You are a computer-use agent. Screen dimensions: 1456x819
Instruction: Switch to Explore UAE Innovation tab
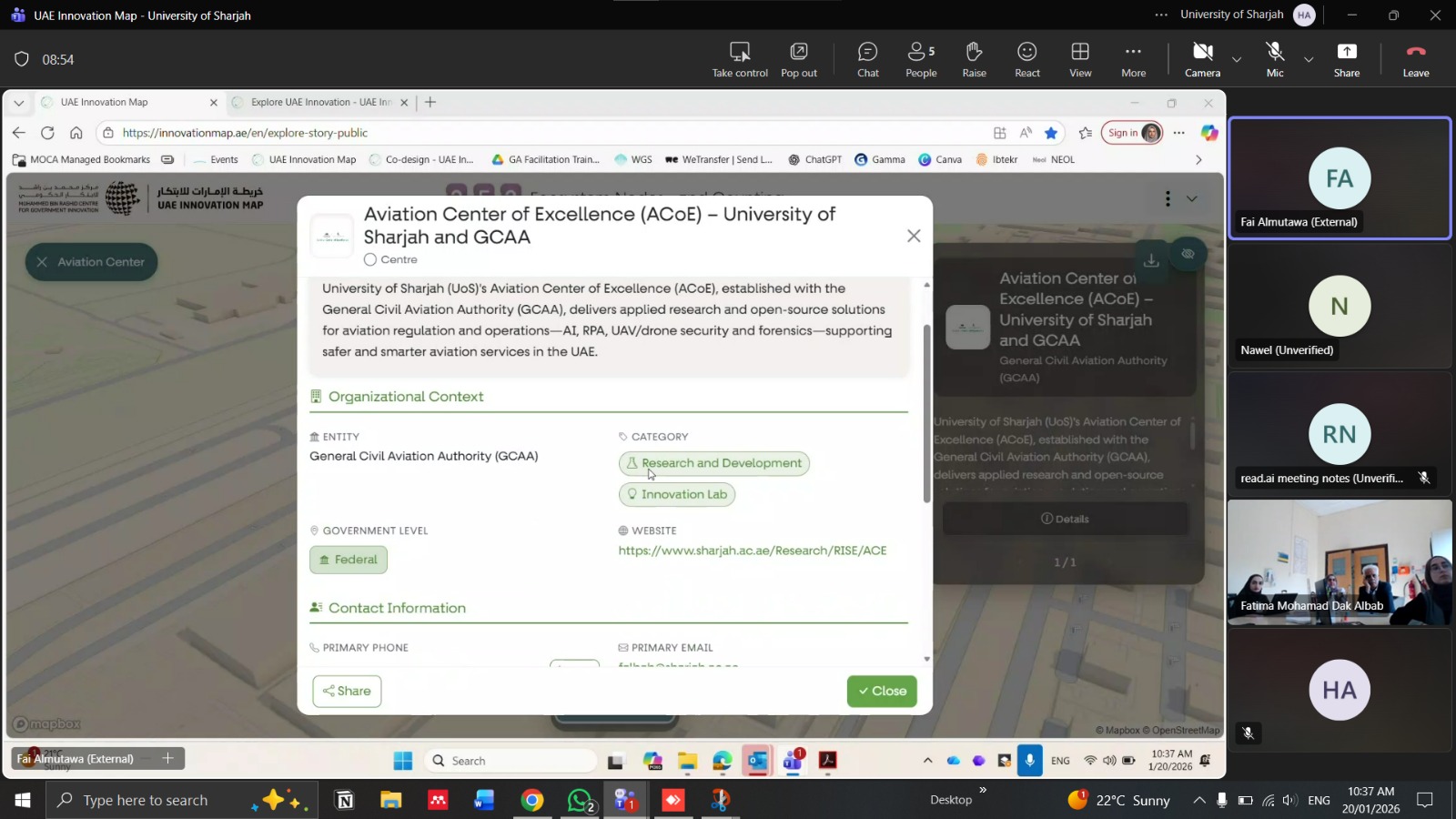[320, 102]
